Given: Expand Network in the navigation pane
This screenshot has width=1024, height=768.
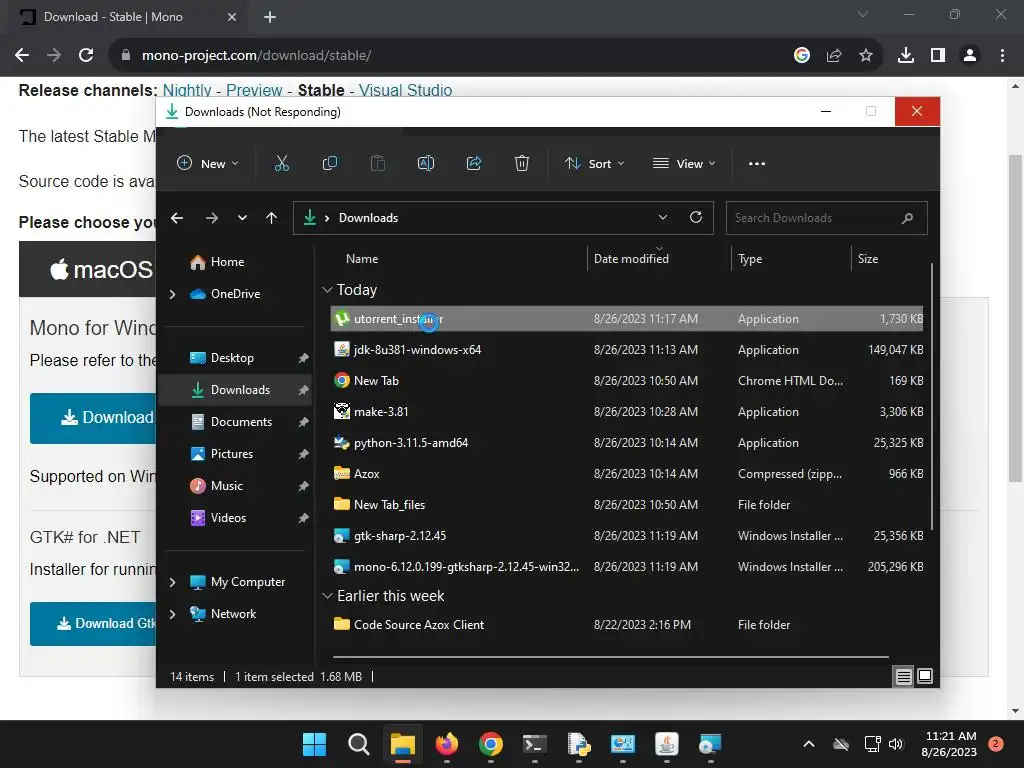Looking at the screenshot, I should [172, 614].
